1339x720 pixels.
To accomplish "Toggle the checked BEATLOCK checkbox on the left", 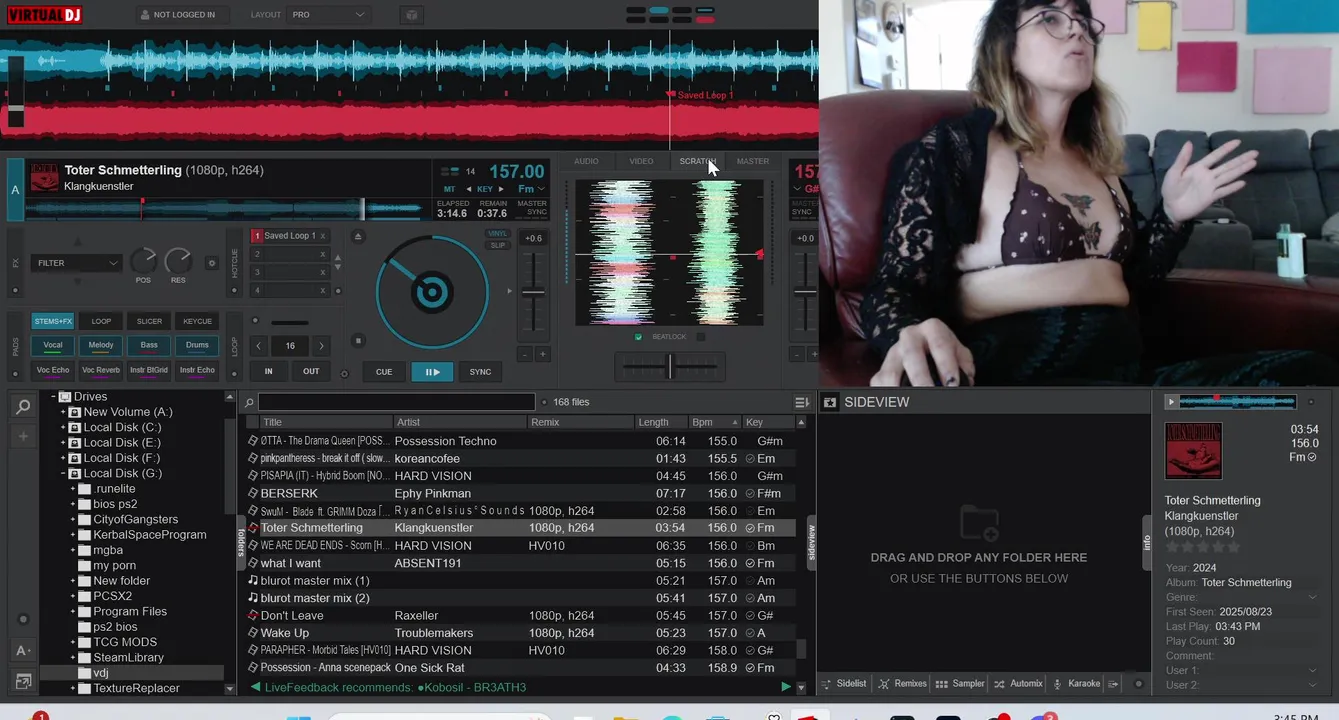I will click(x=639, y=337).
